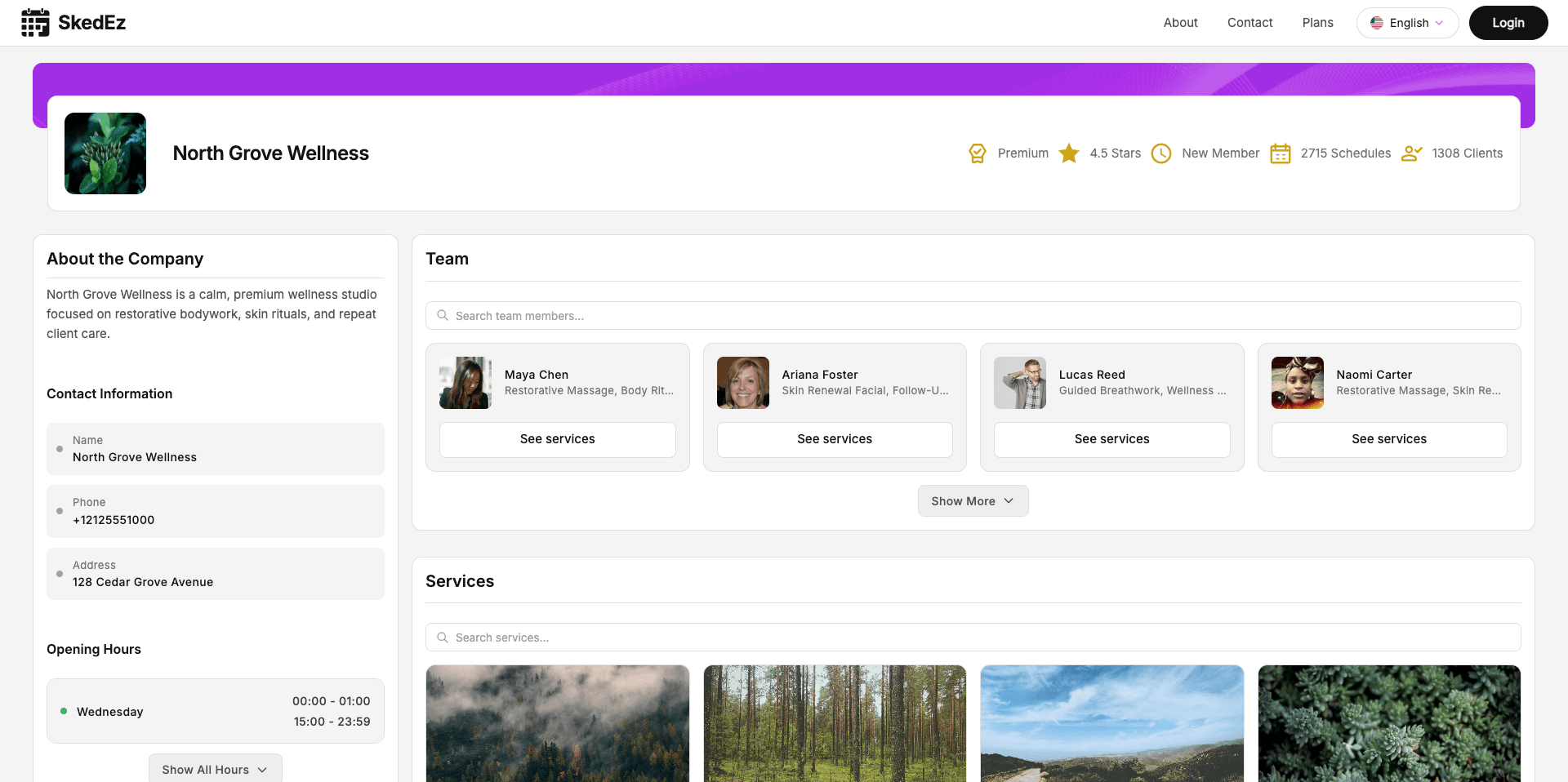Click the 2715 Schedules text
This screenshot has width=1568, height=782.
1345,153
